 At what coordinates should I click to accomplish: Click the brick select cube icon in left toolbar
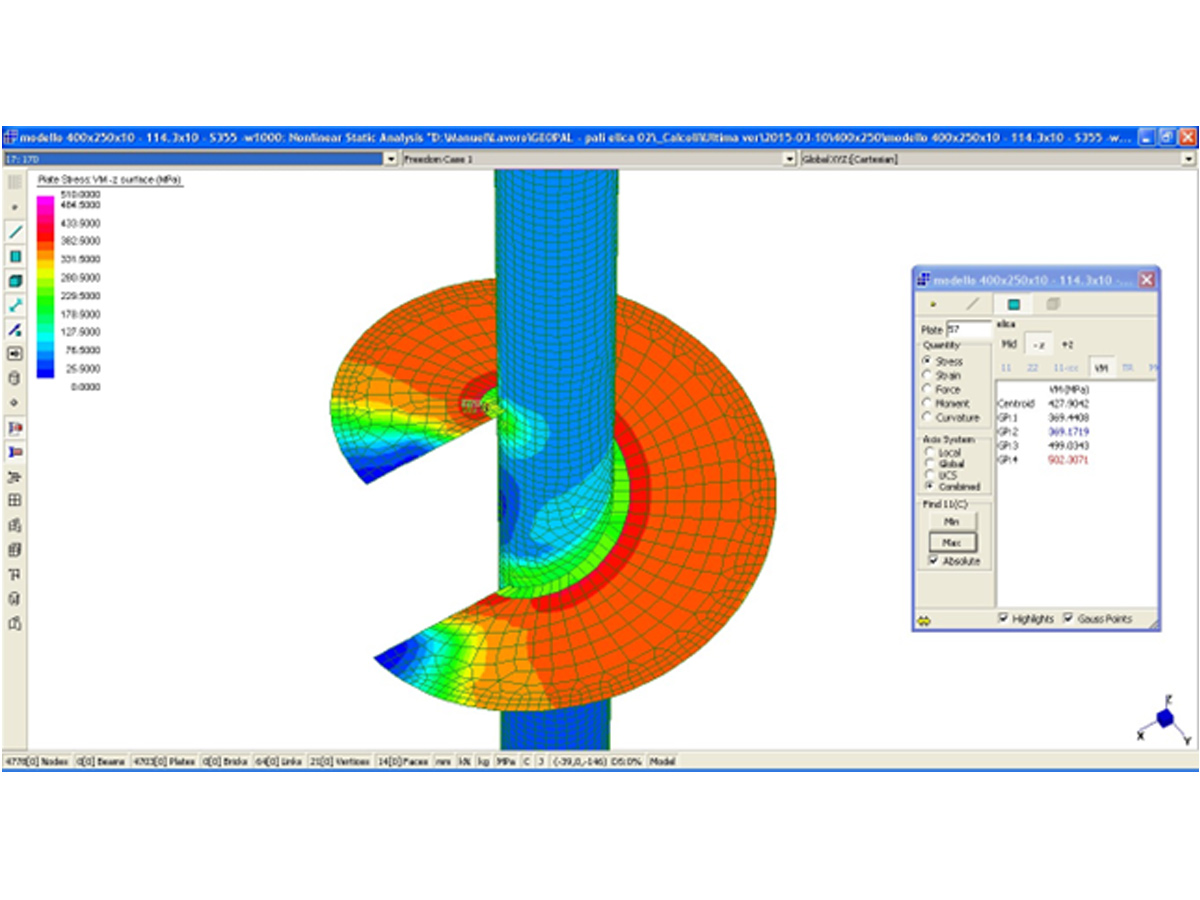(15, 281)
